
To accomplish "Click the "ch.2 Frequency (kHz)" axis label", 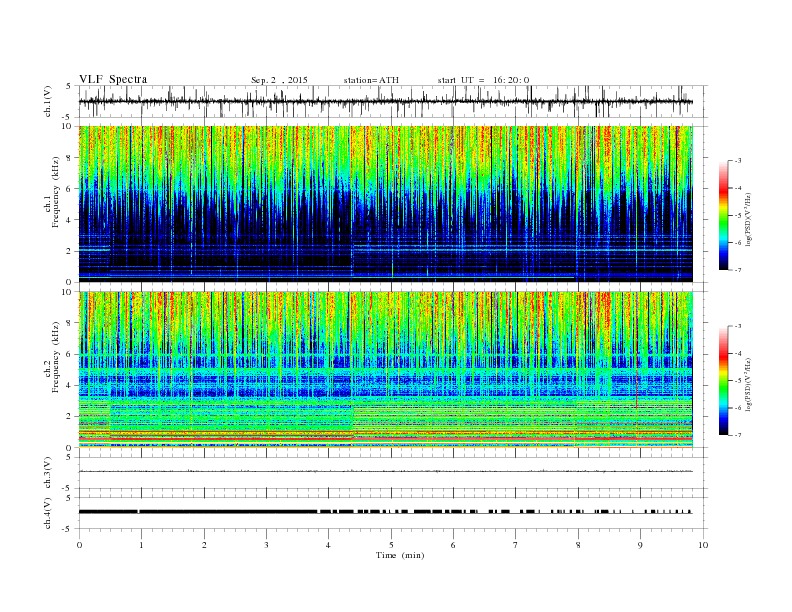I will click(52, 358).
